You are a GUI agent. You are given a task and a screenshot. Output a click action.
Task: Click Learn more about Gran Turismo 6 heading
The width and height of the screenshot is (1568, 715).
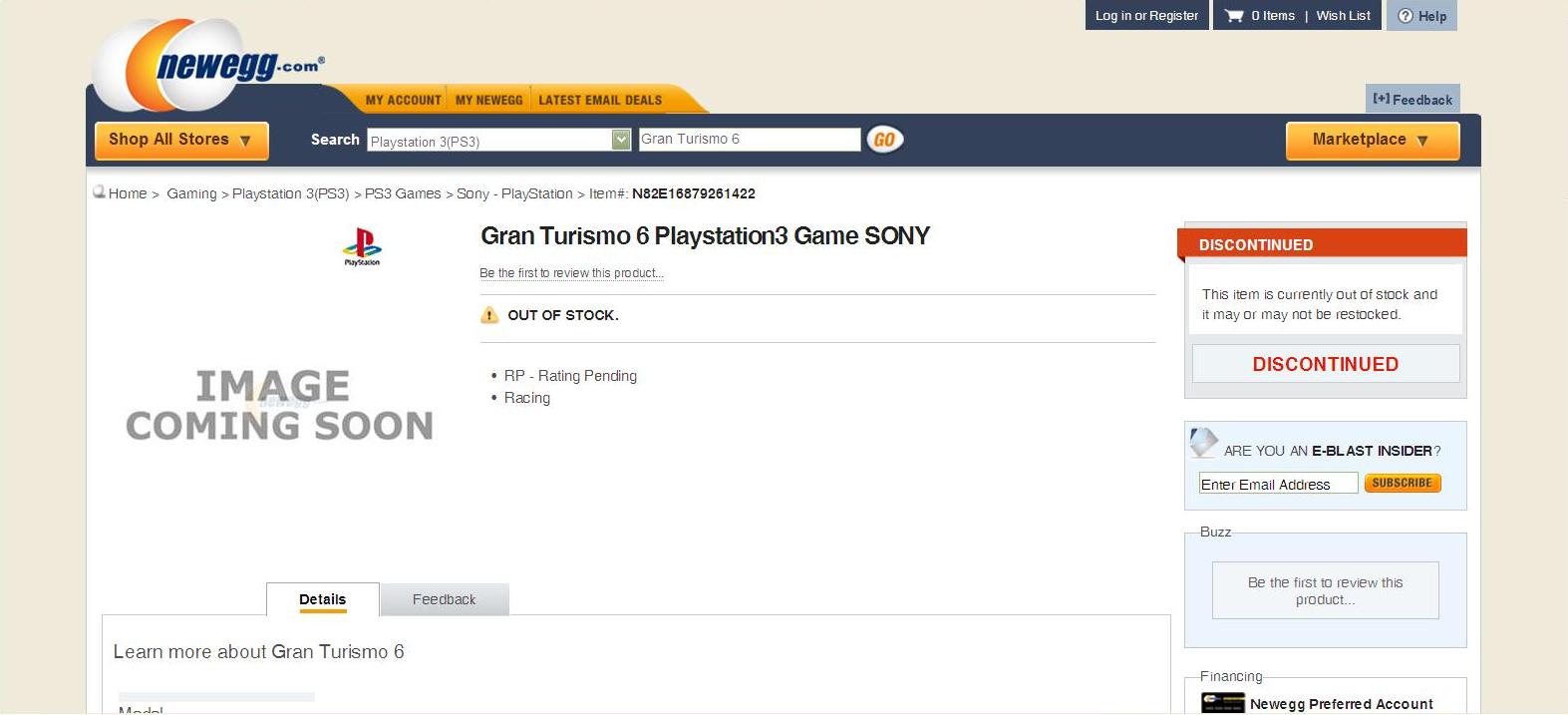tap(259, 652)
